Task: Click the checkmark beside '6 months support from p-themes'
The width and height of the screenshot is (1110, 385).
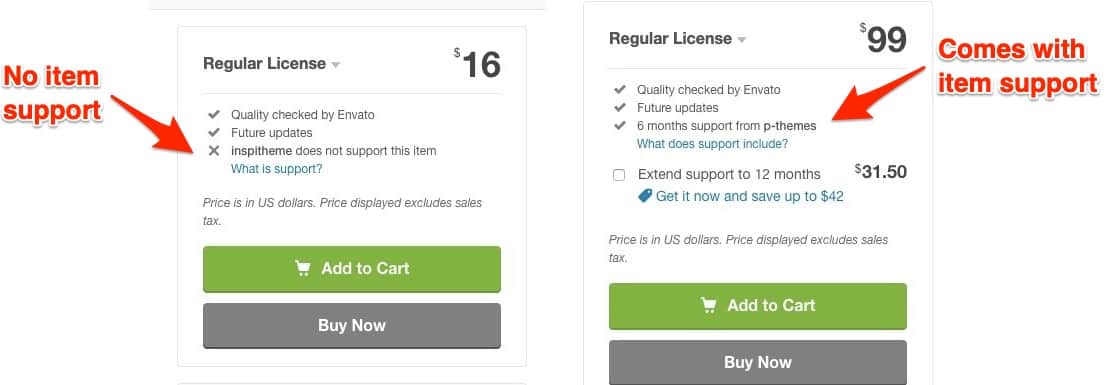Action: click(x=620, y=126)
